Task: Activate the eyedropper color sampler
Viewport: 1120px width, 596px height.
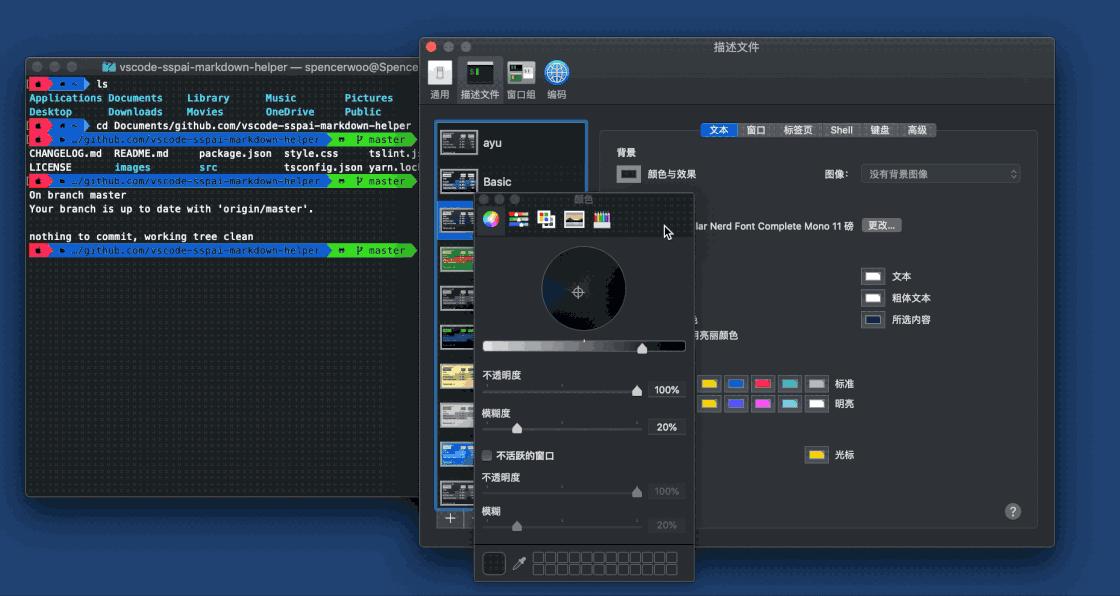Action: [x=519, y=563]
